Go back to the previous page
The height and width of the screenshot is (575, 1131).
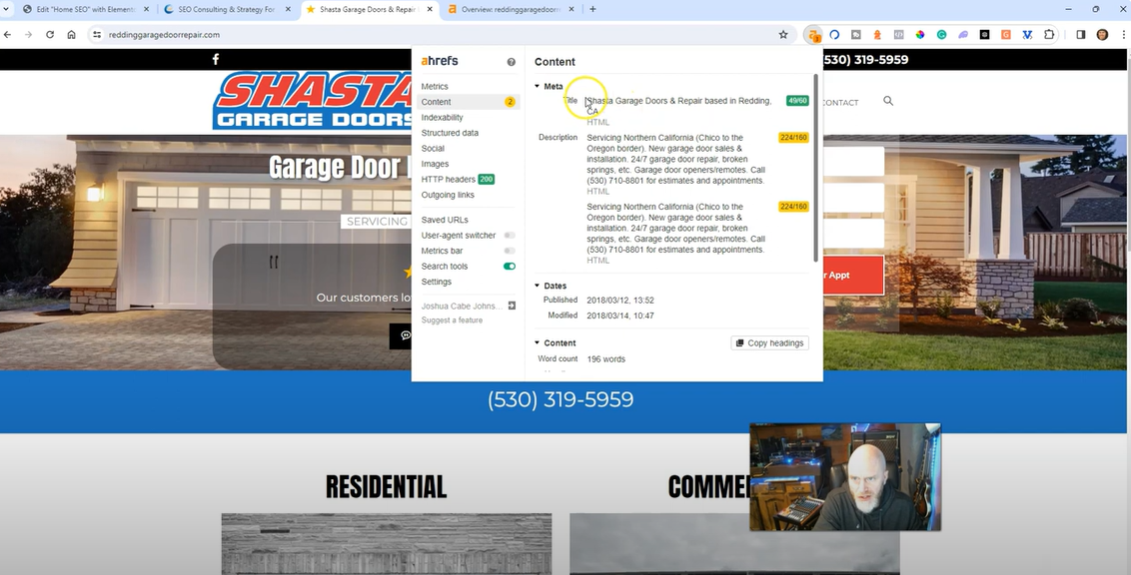tap(7, 35)
